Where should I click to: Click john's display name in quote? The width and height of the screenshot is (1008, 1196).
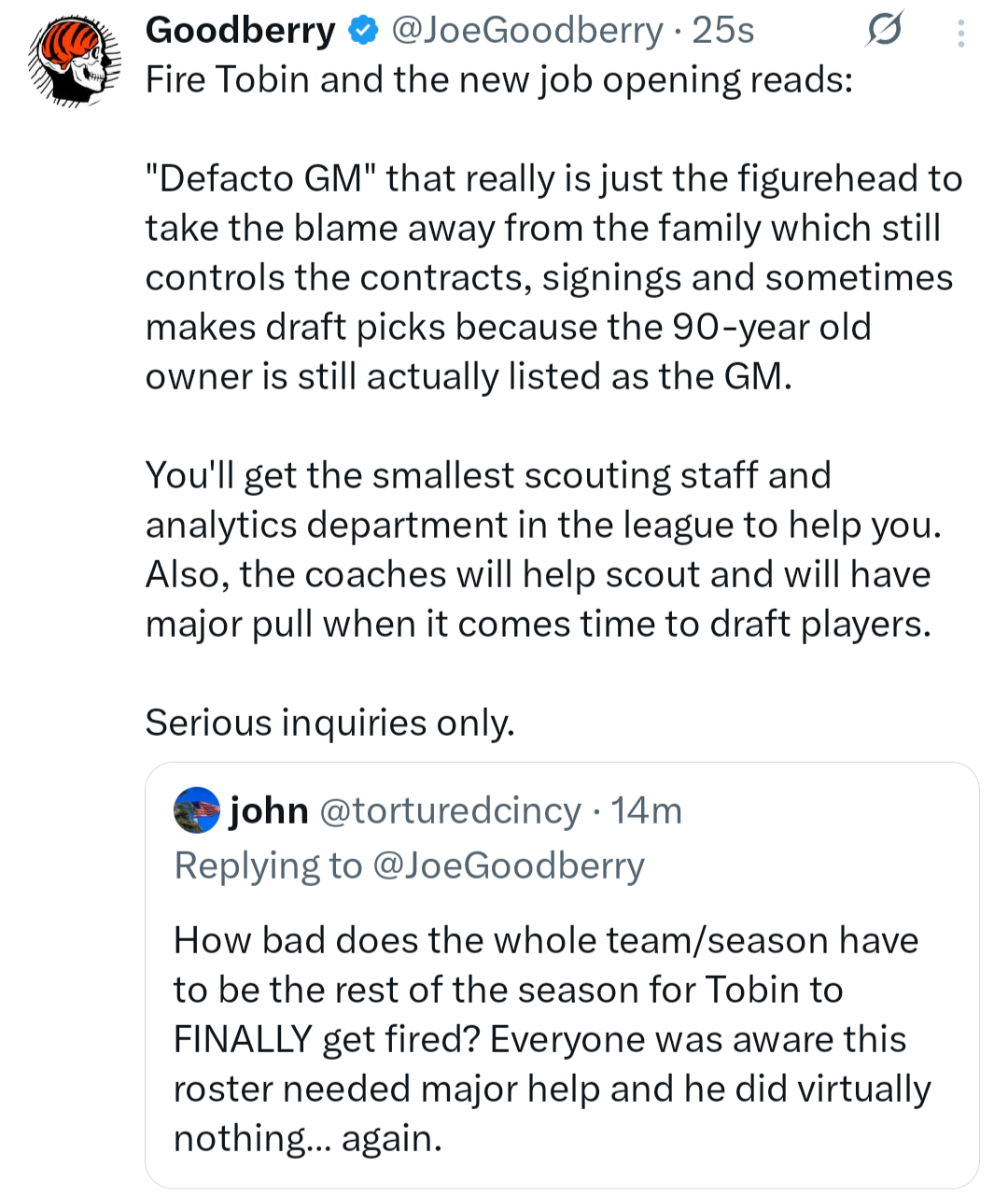(x=269, y=810)
